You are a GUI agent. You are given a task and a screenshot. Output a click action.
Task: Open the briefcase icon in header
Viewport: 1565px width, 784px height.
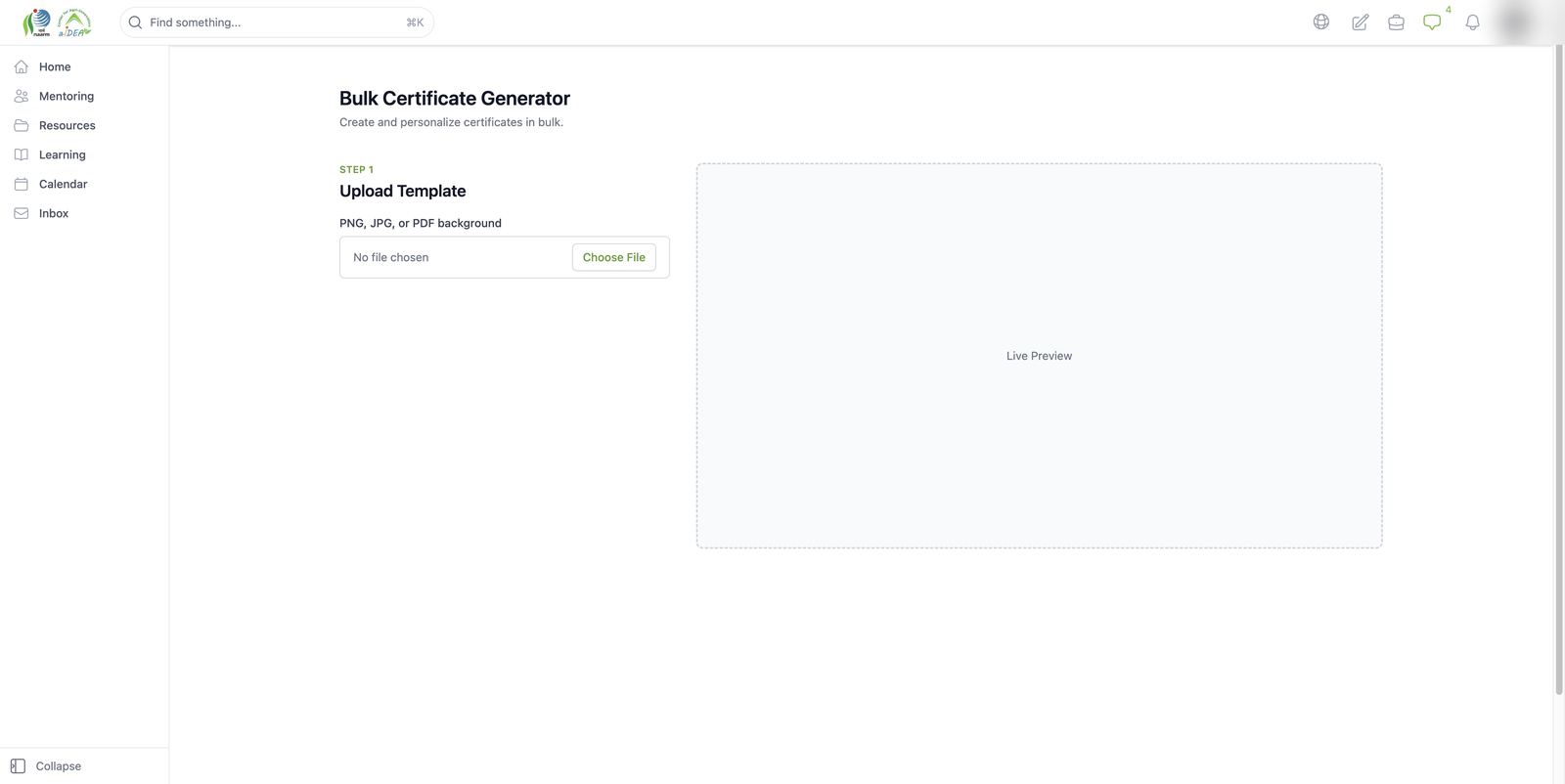(x=1397, y=22)
